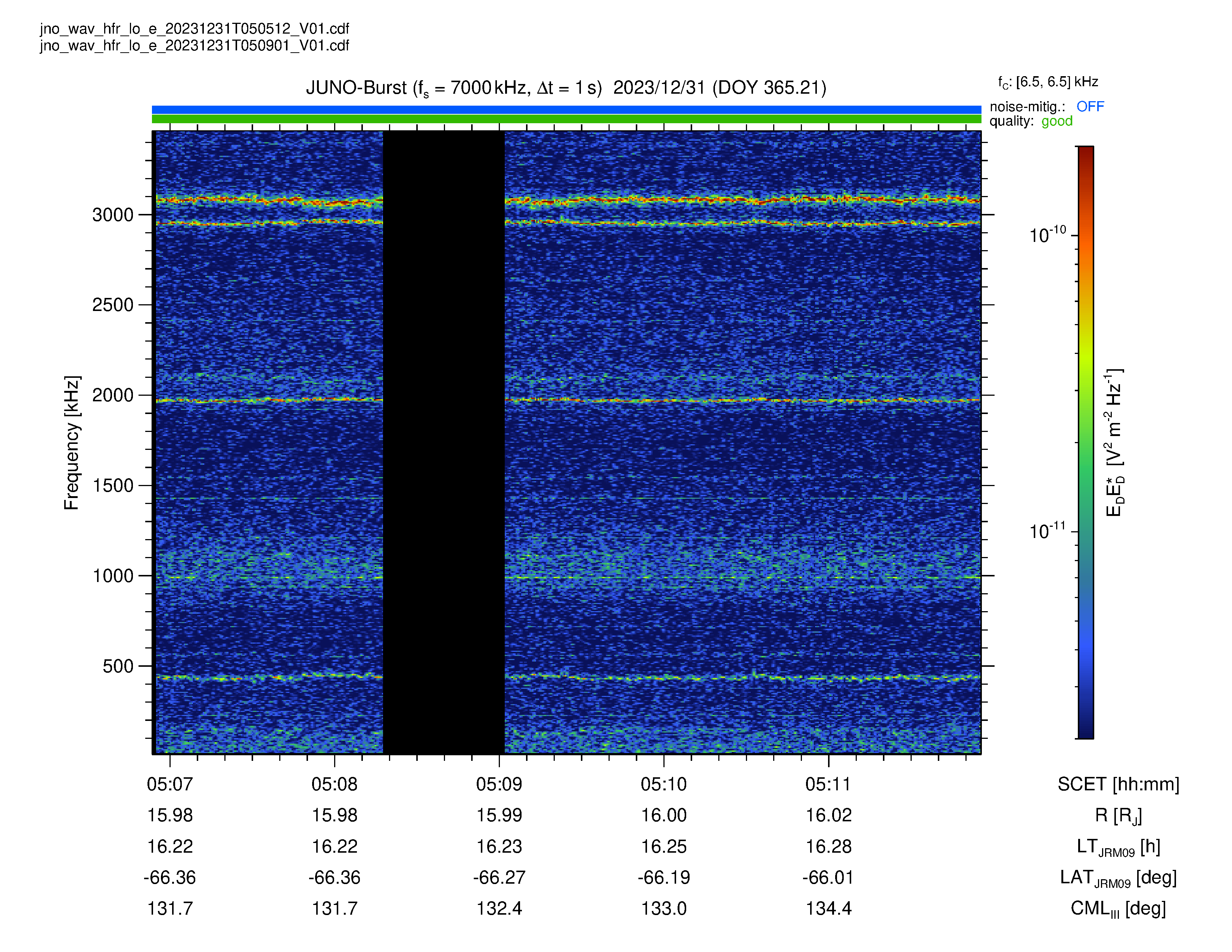Click the 05:11 time axis label
The image size is (1232, 952).
tap(828, 784)
